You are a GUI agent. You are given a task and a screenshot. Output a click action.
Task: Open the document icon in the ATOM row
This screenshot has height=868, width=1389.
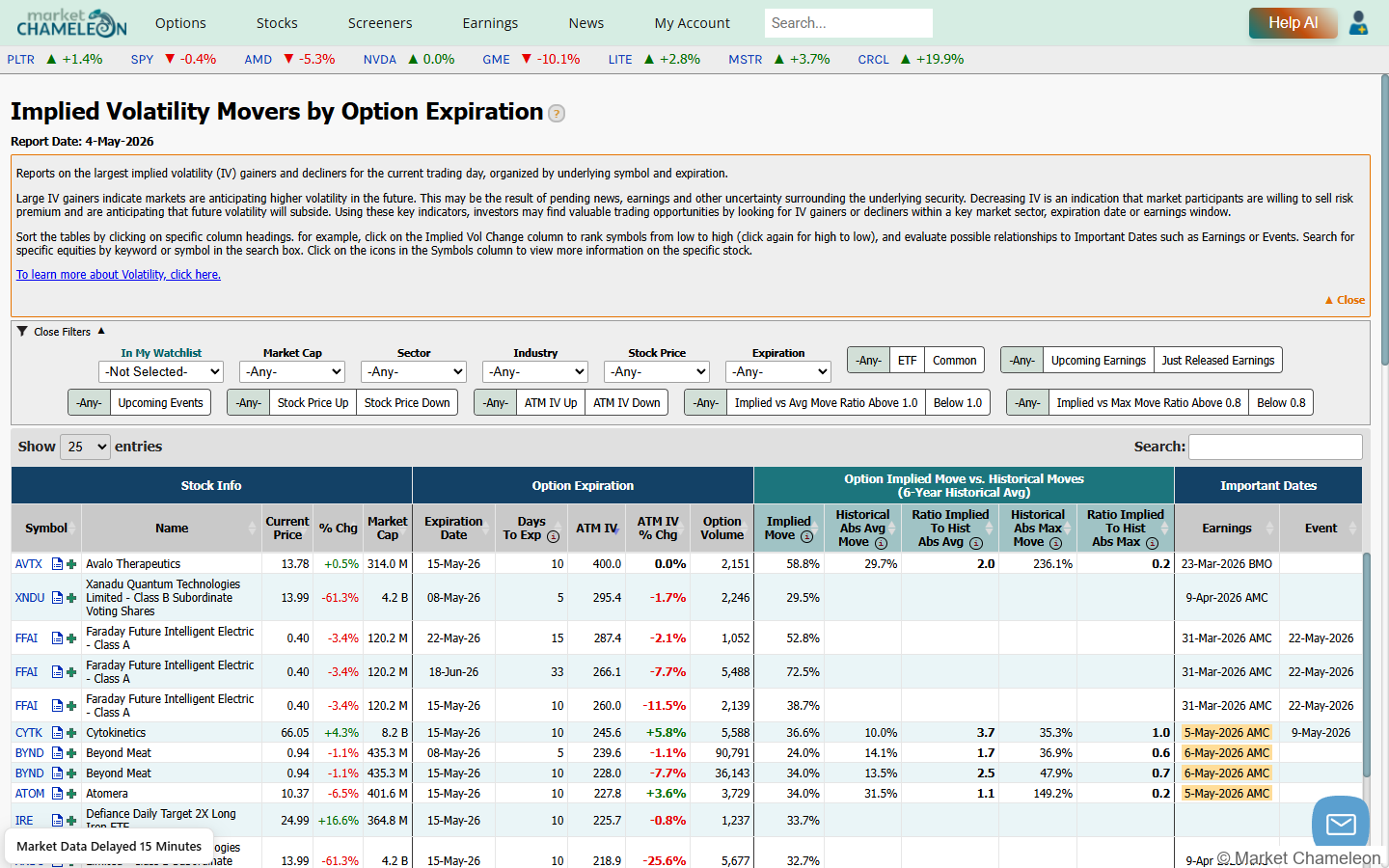click(x=57, y=794)
